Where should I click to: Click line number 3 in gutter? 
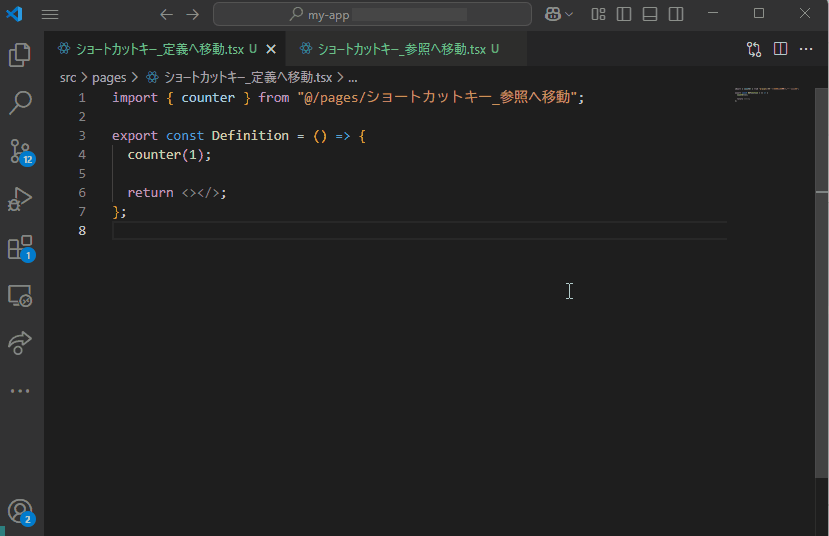coord(82,135)
